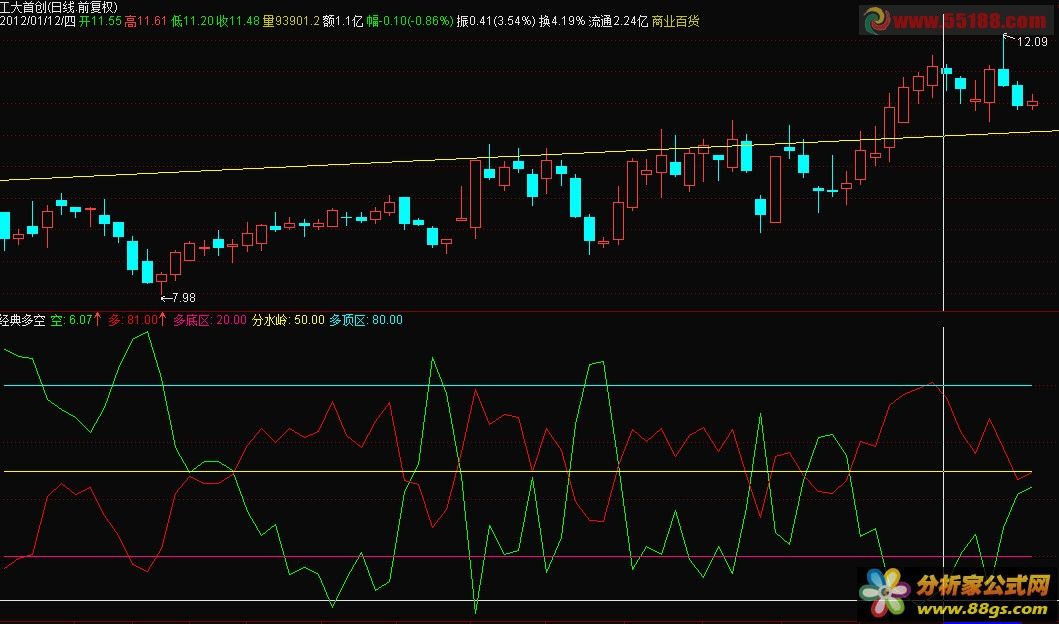
Task: Click the 多底区: 20.00 label
Action: 209,319
